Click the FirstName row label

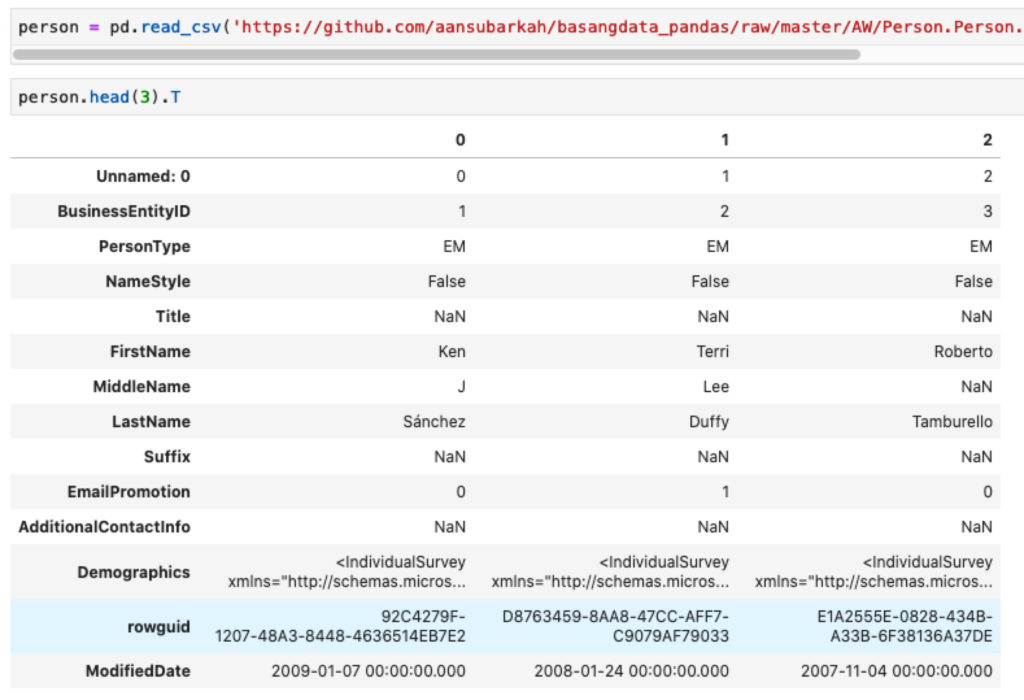pyautogui.click(x=150, y=352)
